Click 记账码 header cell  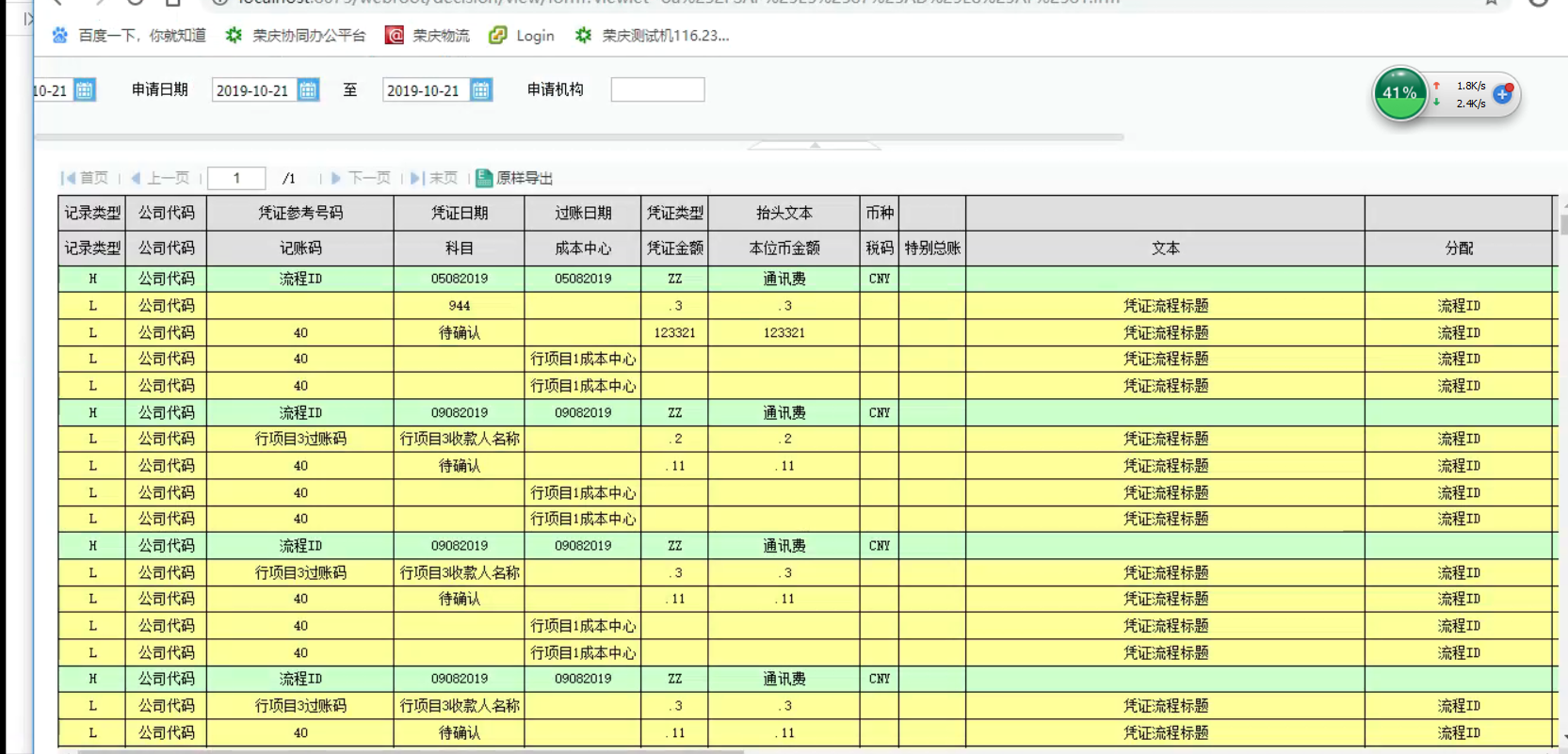pyautogui.click(x=300, y=249)
